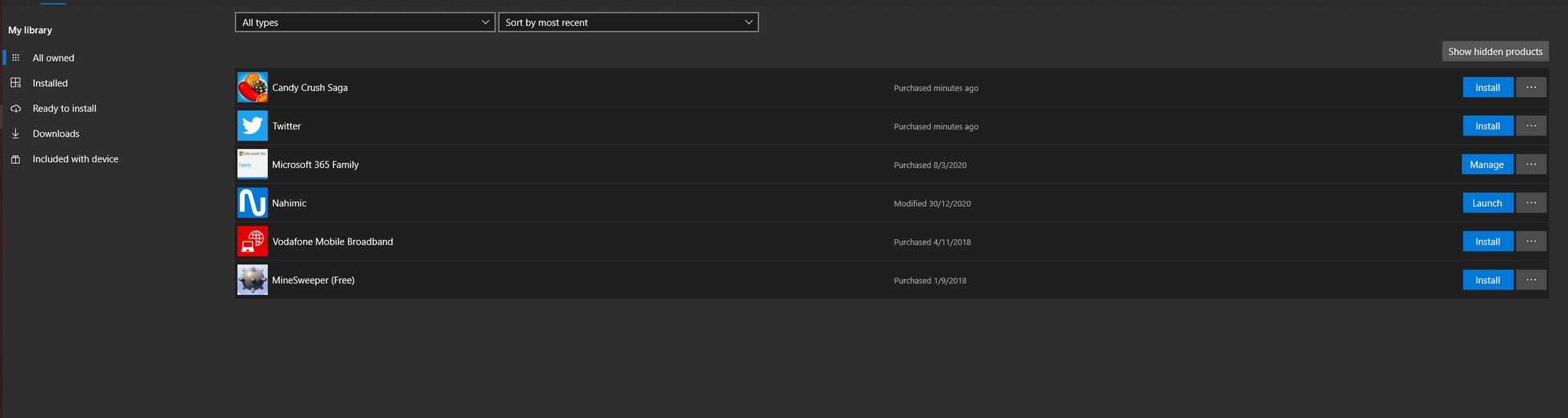Open the Sort by most recent dropdown
Viewport: 1568px width, 418px height.
click(x=629, y=22)
